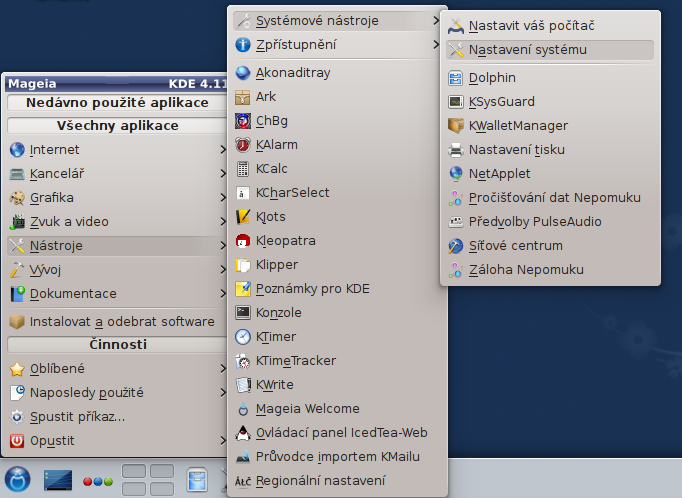The height and width of the screenshot is (498, 682).
Task: Open Konzole terminal icon
Action: [243, 313]
